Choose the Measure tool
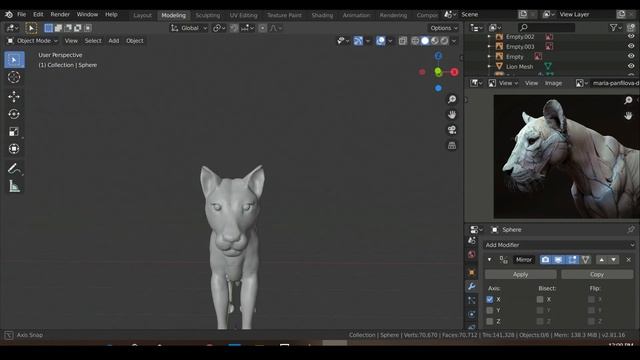640x360 pixels. (x=14, y=186)
